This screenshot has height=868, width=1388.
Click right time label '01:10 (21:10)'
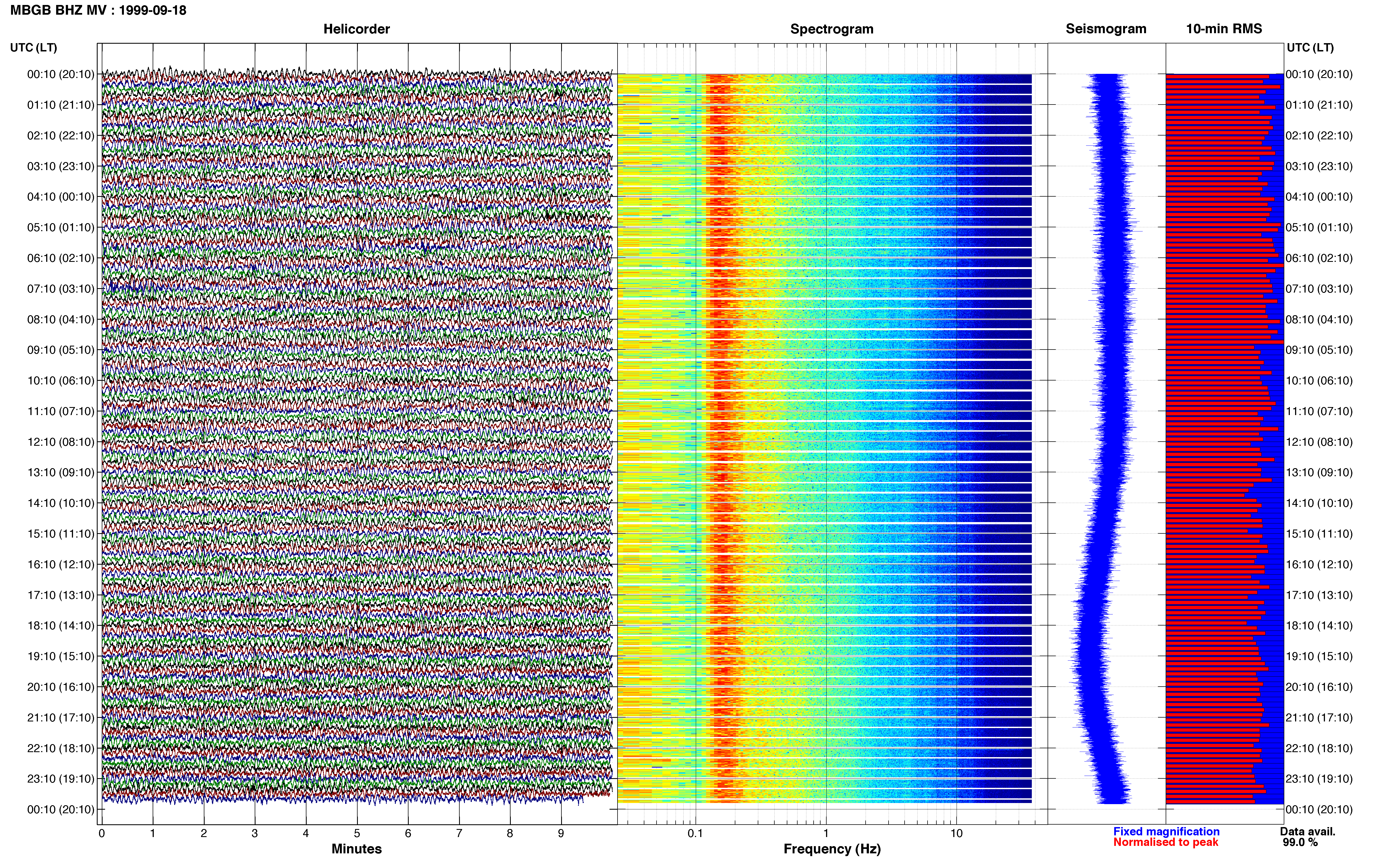[x=1319, y=105]
